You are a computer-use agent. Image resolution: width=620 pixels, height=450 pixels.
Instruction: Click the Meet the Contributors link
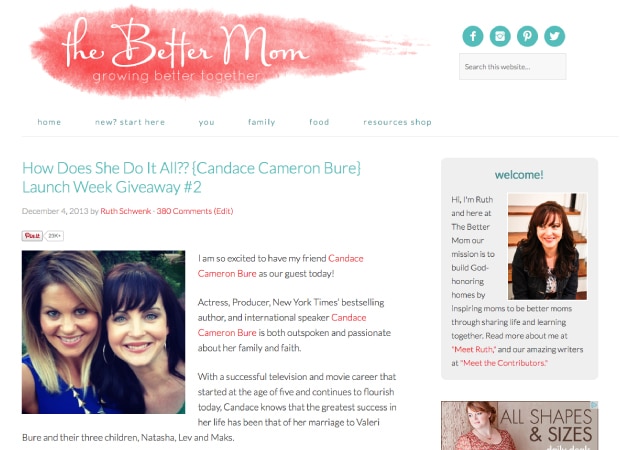point(504,363)
